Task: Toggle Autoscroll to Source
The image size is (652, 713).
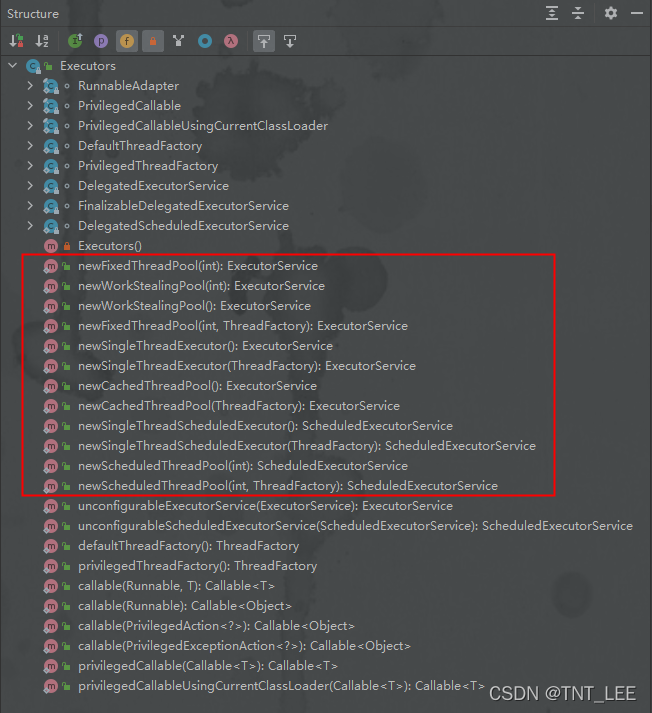Action: pos(264,41)
